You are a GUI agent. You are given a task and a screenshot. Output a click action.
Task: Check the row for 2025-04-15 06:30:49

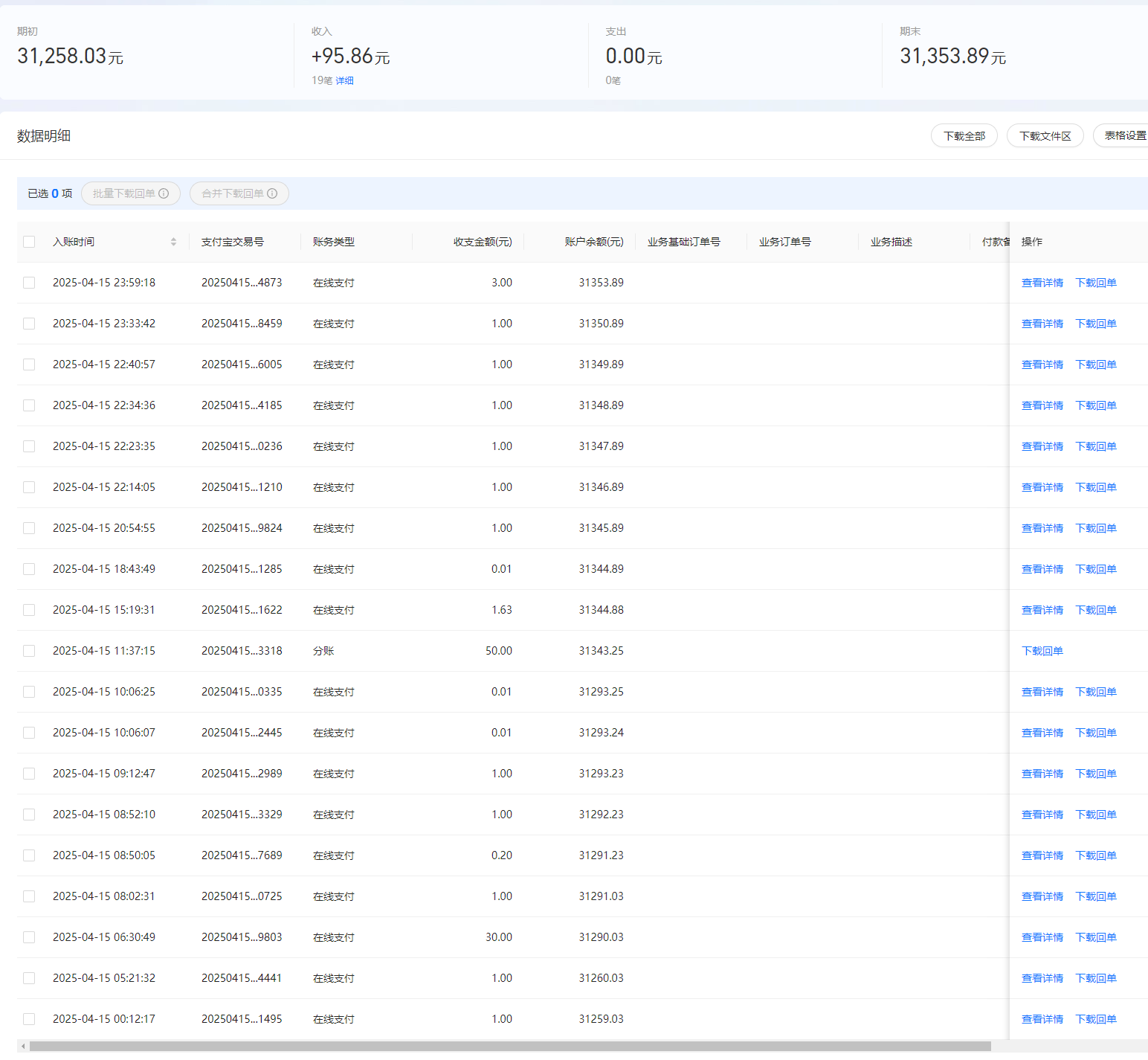click(x=29, y=937)
